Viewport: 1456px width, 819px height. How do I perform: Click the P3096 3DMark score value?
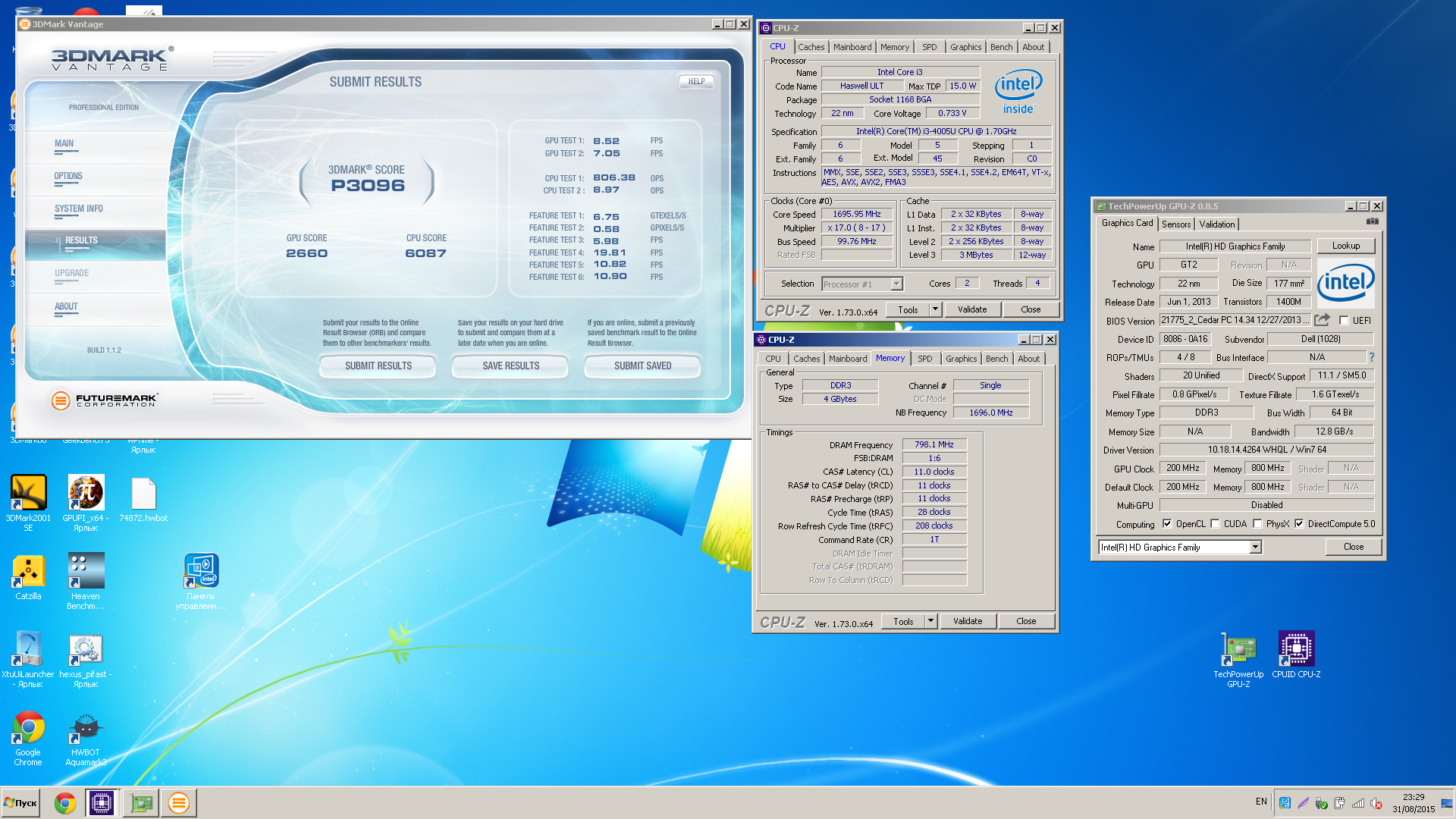(368, 186)
